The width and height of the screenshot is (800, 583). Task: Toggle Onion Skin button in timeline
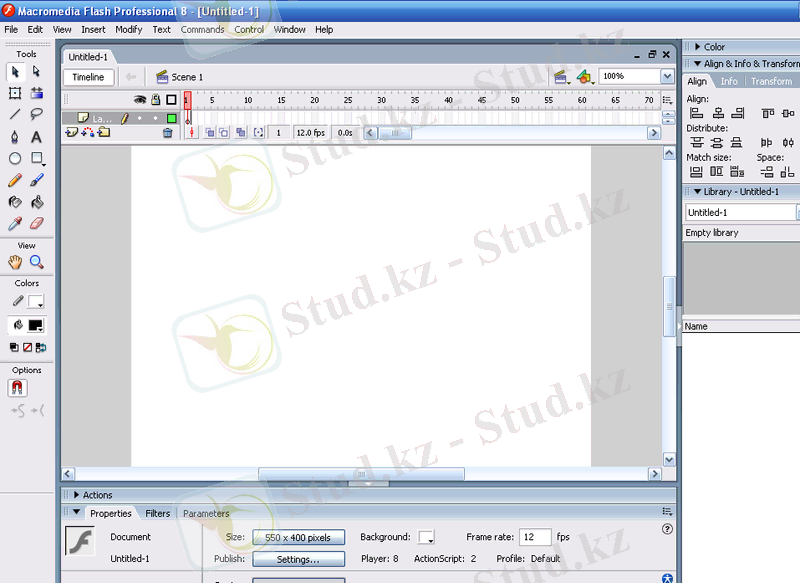point(209,133)
